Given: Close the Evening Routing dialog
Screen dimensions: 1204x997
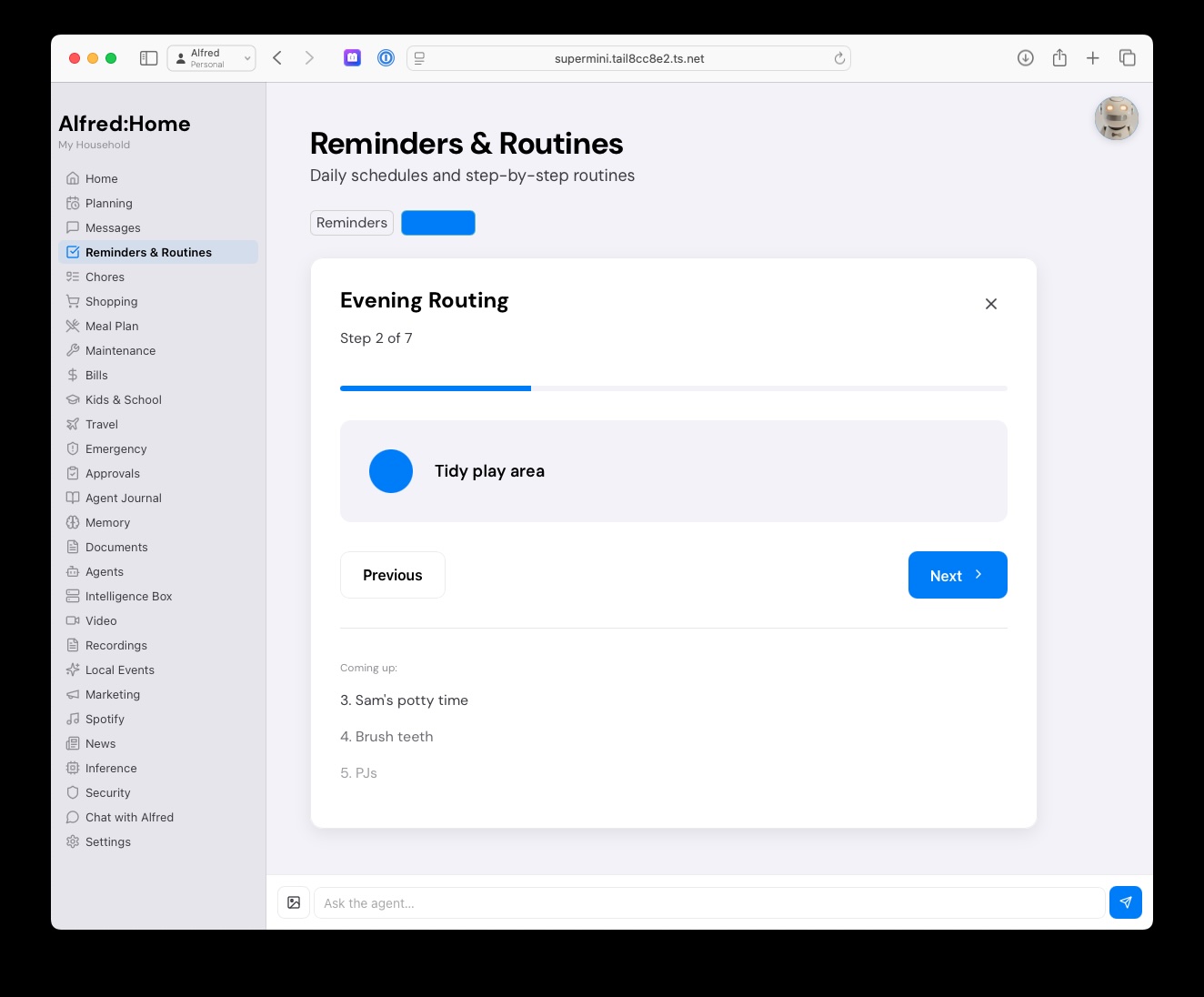Looking at the screenshot, I should (x=990, y=304).
